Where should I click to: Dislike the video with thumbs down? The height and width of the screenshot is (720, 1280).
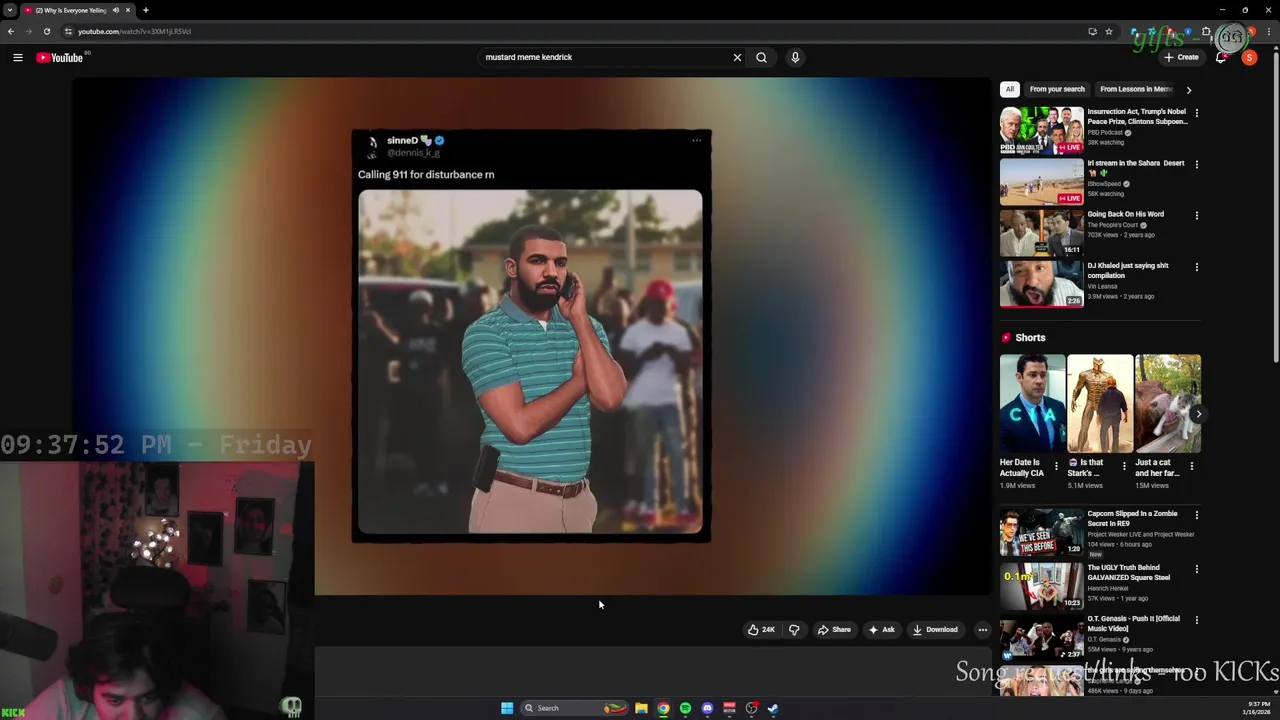coord(794,629)
